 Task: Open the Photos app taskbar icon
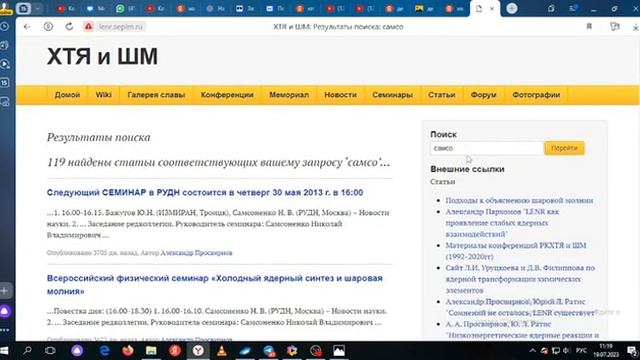(339, 351)
